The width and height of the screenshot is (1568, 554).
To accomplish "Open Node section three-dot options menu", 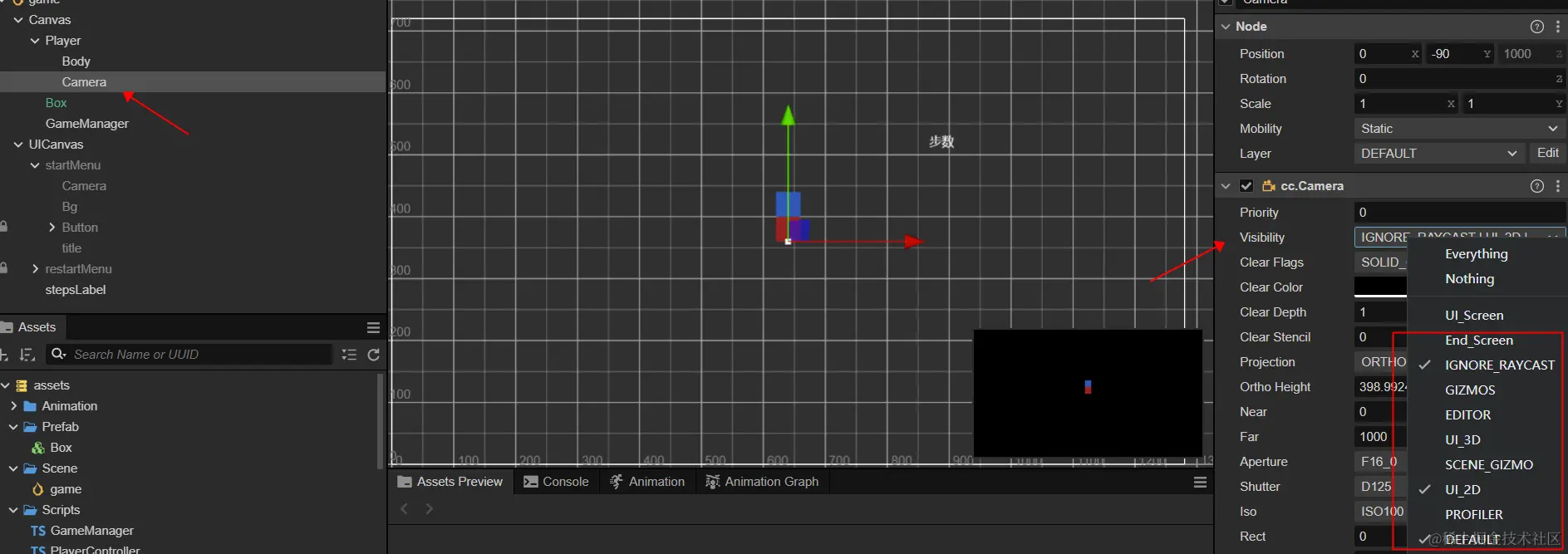I will pos(1558,27).
